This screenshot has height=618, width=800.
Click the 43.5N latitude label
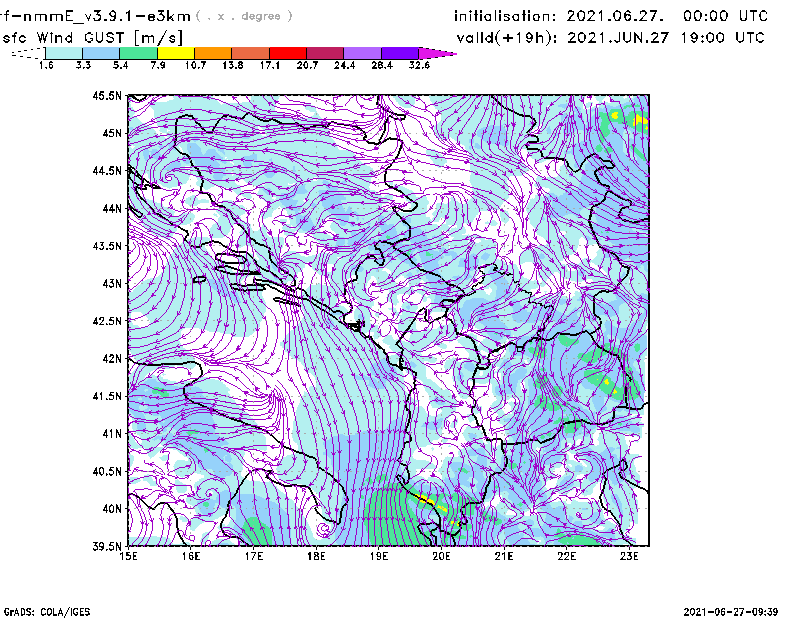point(107,246)
